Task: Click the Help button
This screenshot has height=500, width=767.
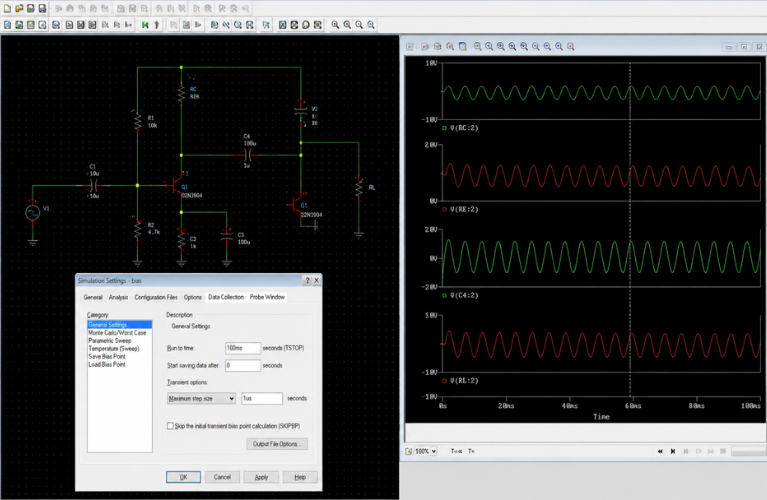Action: [300, 477]
